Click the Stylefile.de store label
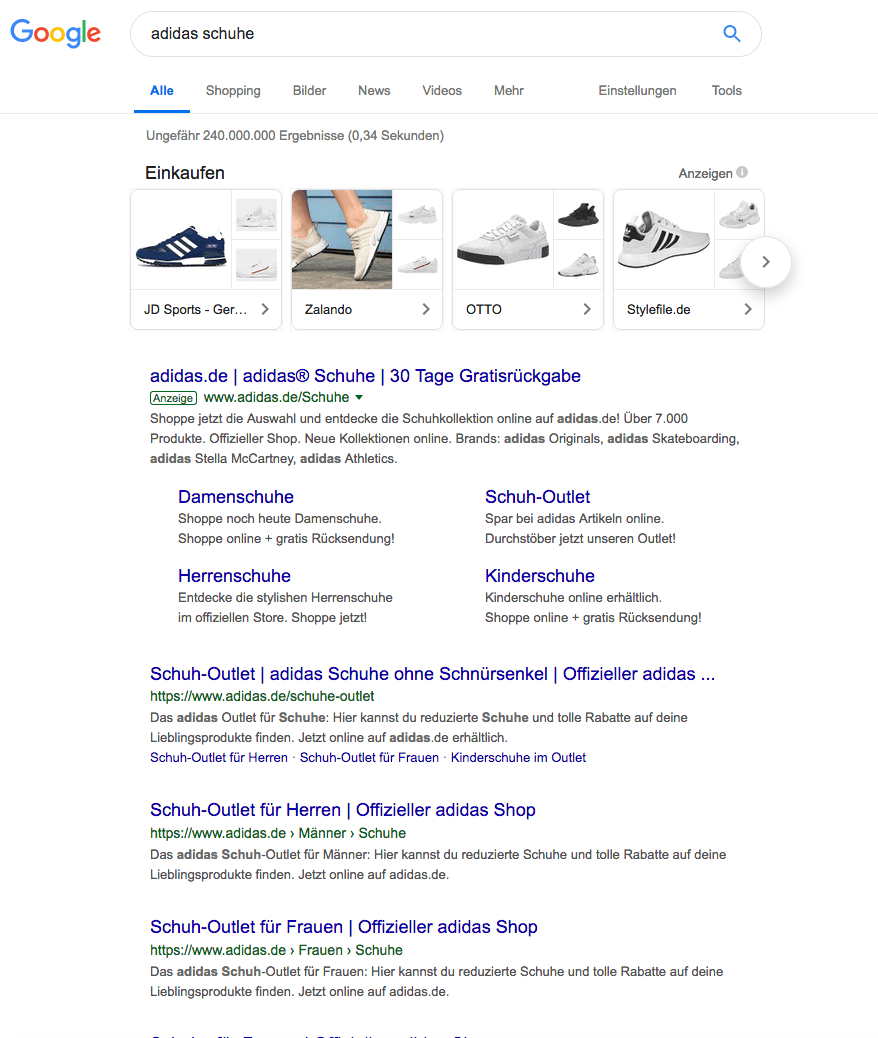 (x=658, y=309)
